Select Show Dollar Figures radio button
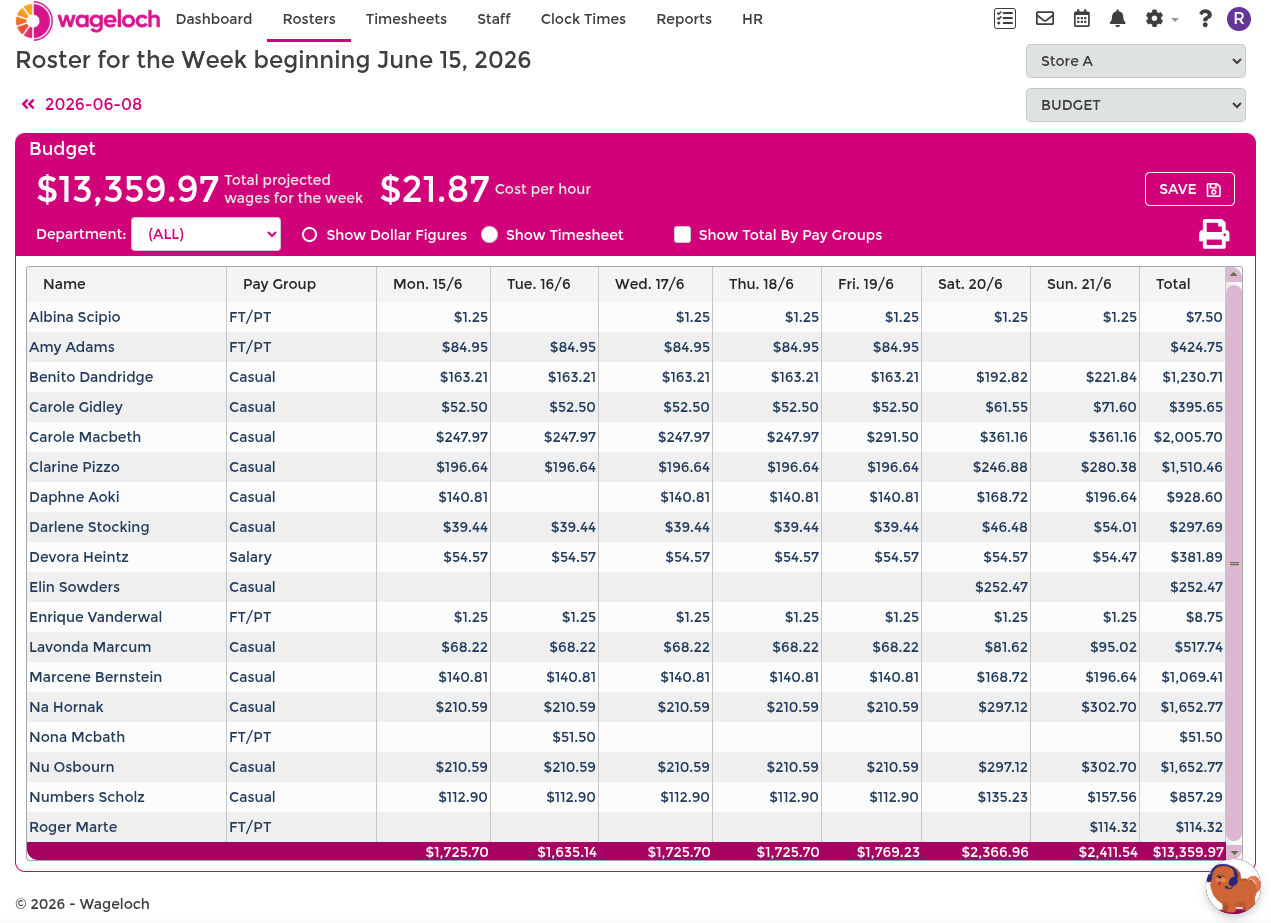Image resolution: width=1271 pixels, height=923 pixels. click(310, 235)
